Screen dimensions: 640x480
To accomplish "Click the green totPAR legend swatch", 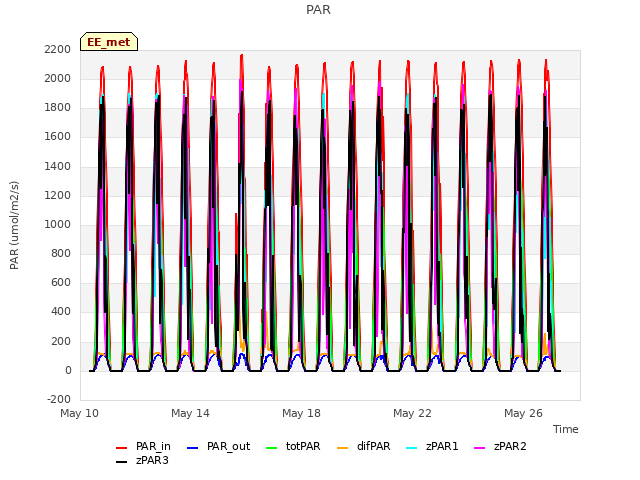I will tap(272, 448).
